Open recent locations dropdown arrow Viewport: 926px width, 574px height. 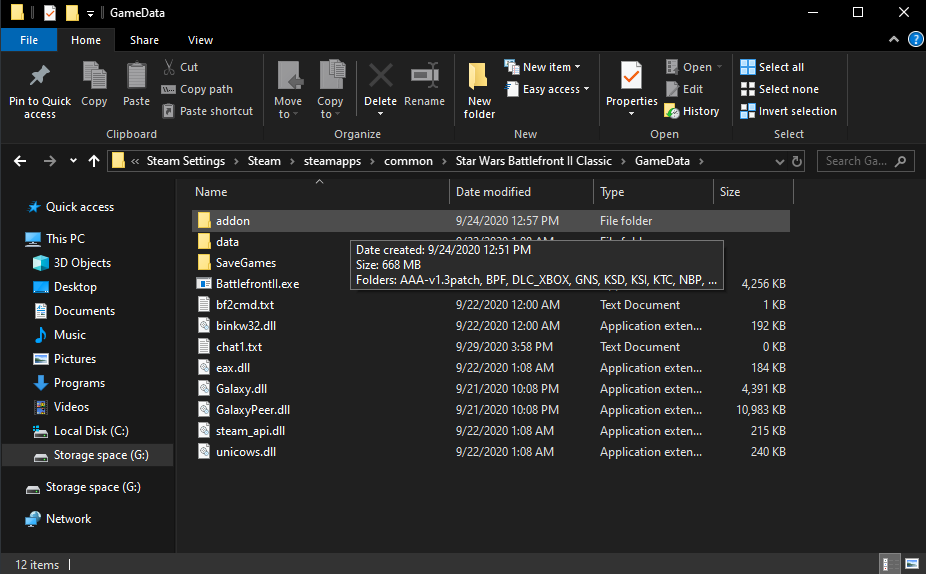[x=73, y=161]
